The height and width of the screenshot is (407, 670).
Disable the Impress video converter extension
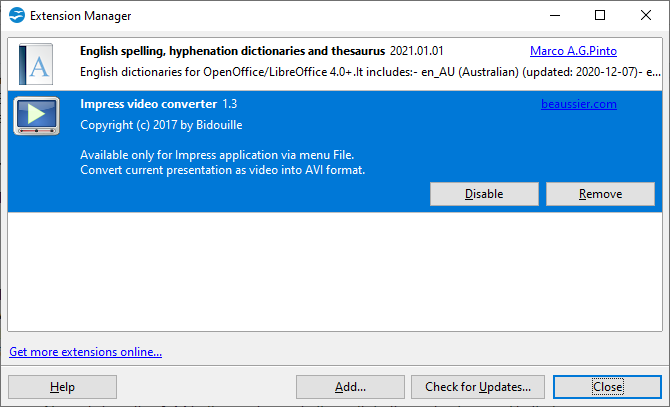pos(484,194)
